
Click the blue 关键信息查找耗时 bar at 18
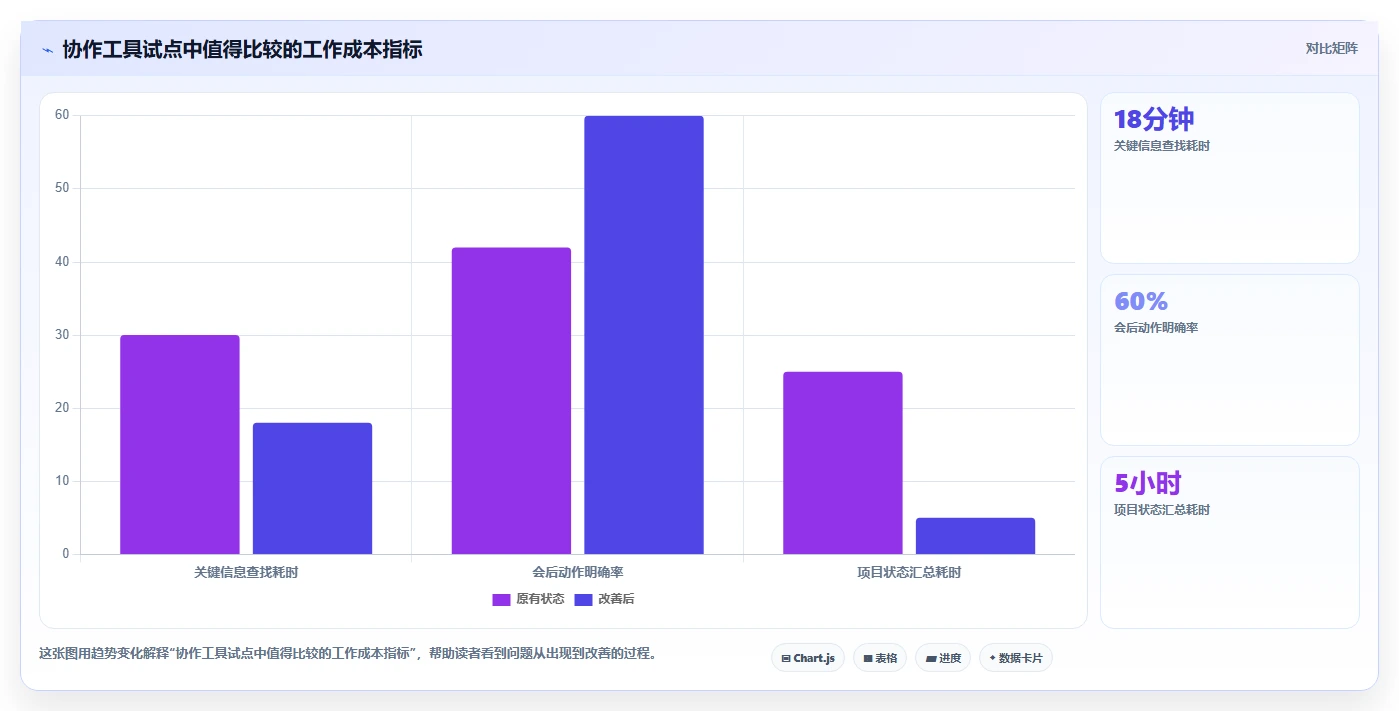coord(312,488)
